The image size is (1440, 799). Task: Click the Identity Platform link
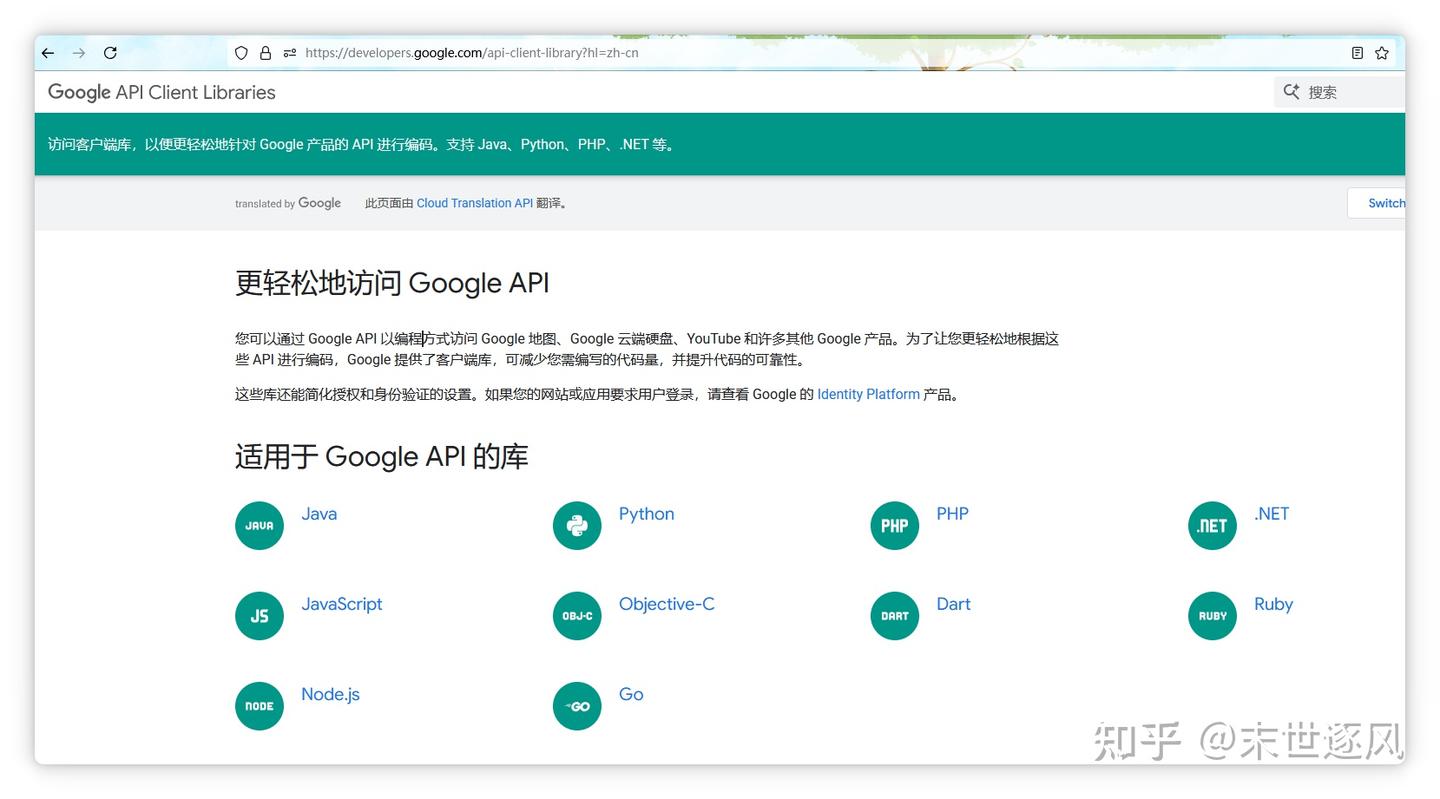coord(868,394)
